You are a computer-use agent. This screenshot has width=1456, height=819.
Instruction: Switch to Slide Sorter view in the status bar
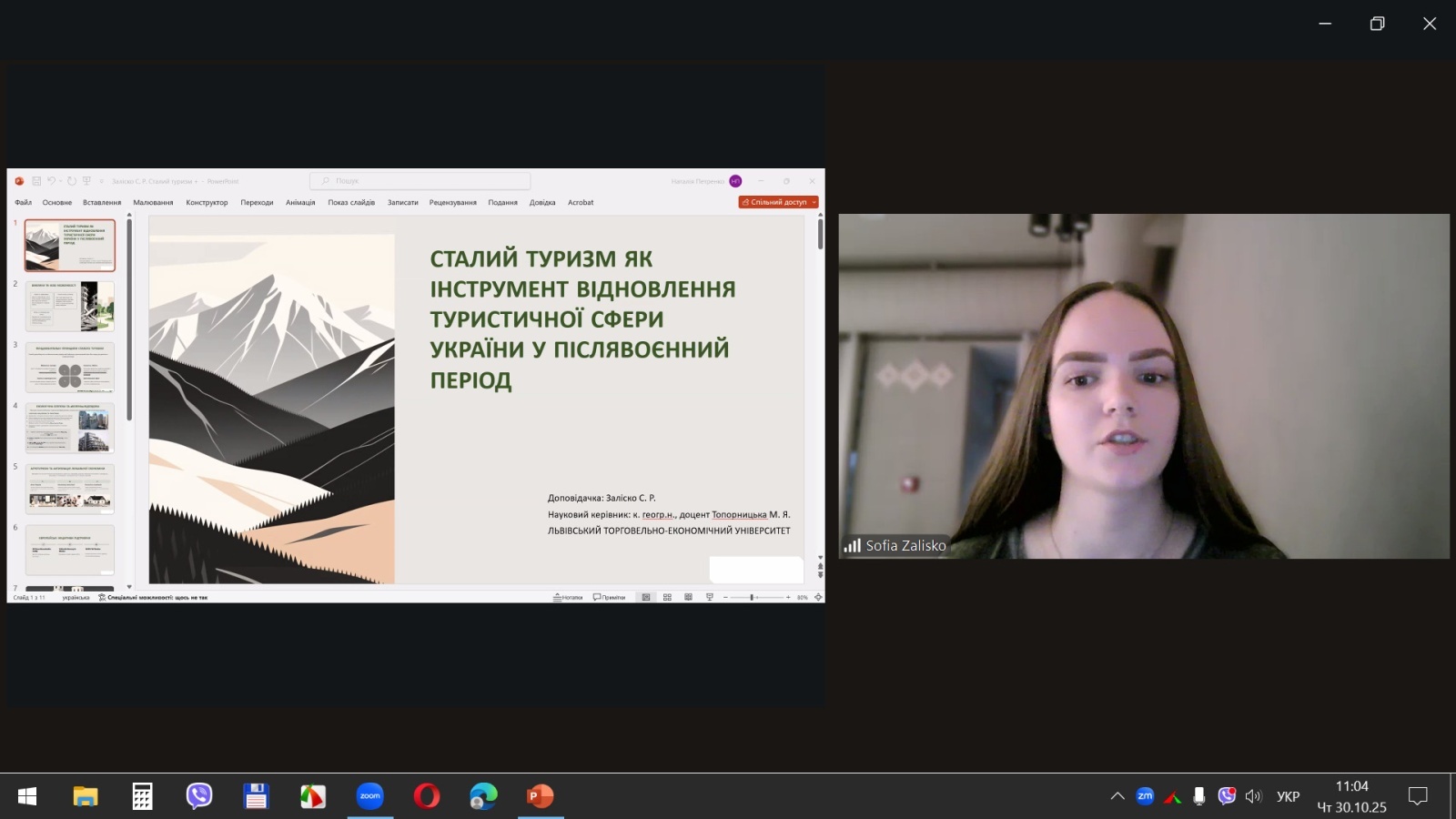click(667, 597)
